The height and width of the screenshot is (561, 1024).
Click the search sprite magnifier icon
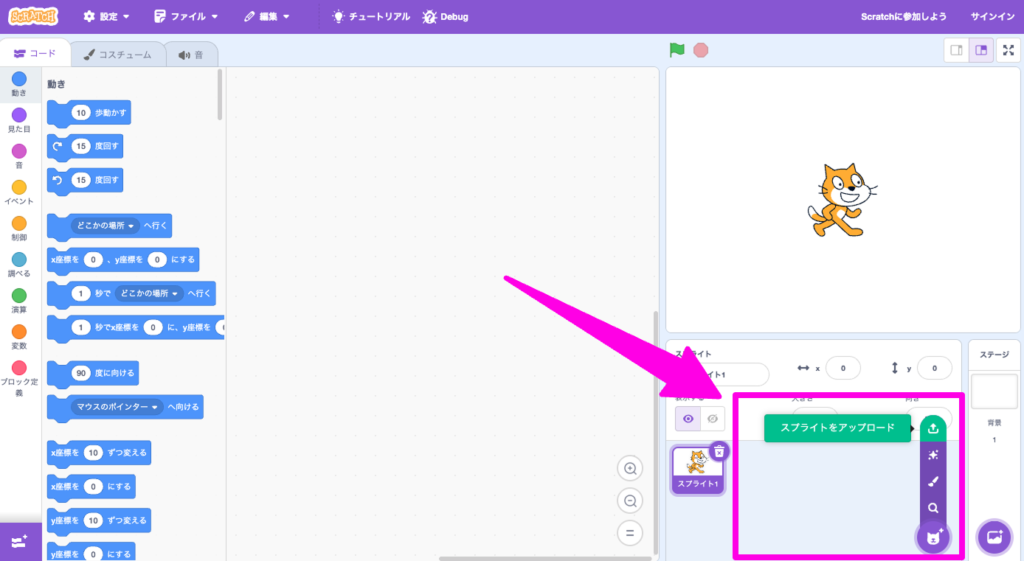click(x=932, y=508)
